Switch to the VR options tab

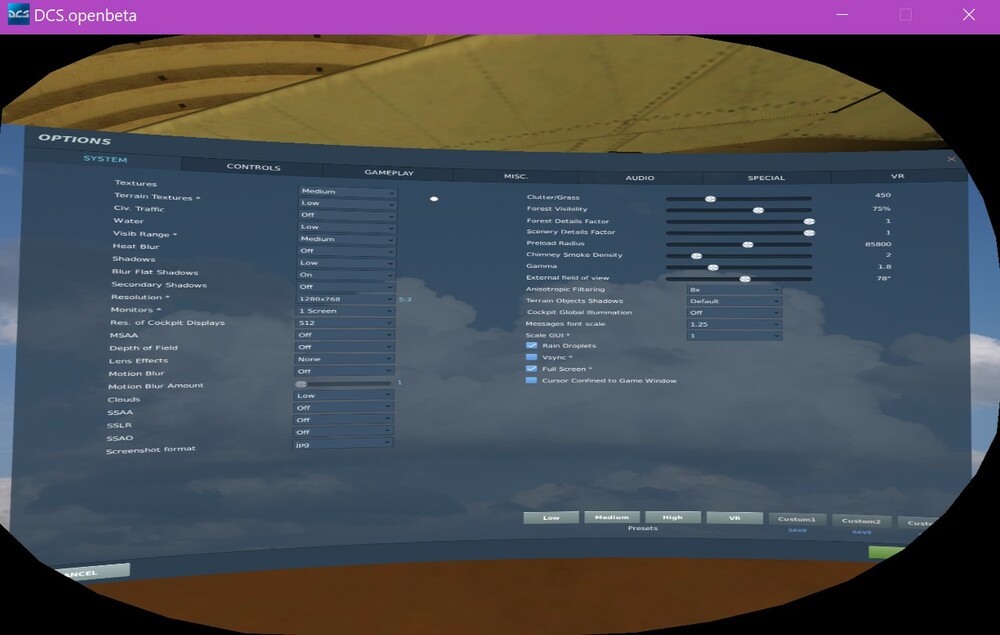pyautogui.click(x=897, y=176)
